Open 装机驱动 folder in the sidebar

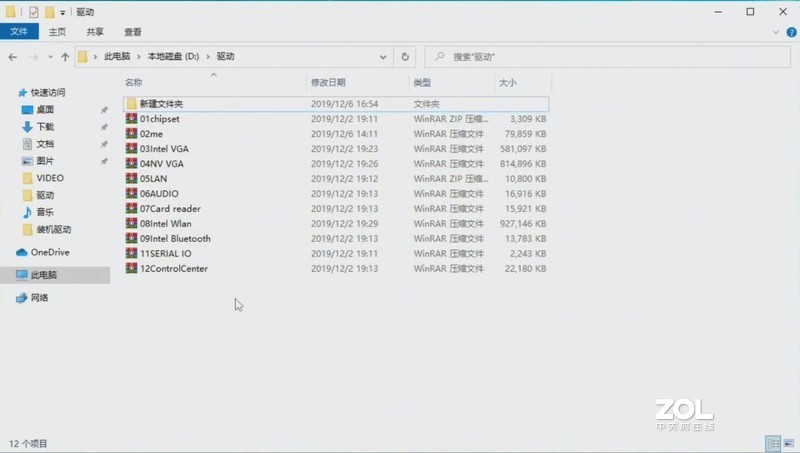54,229
